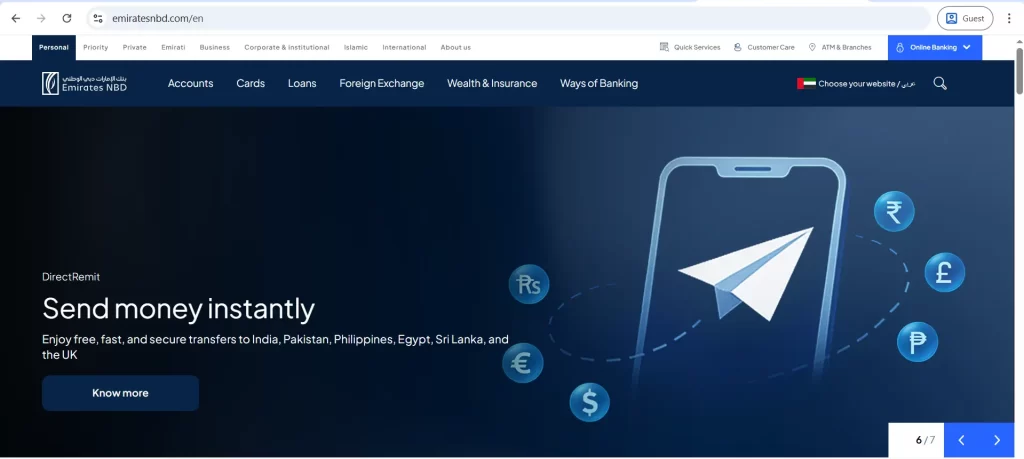This screenshot has width=1024, height=459.
Task: Click the search magnifier icon
Action: point(940,84)
